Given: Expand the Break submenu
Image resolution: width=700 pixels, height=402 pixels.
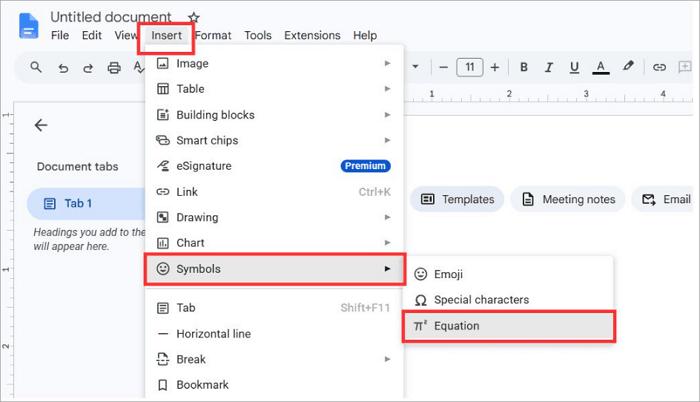Looking at the screenshot, I should coord(274,359).
